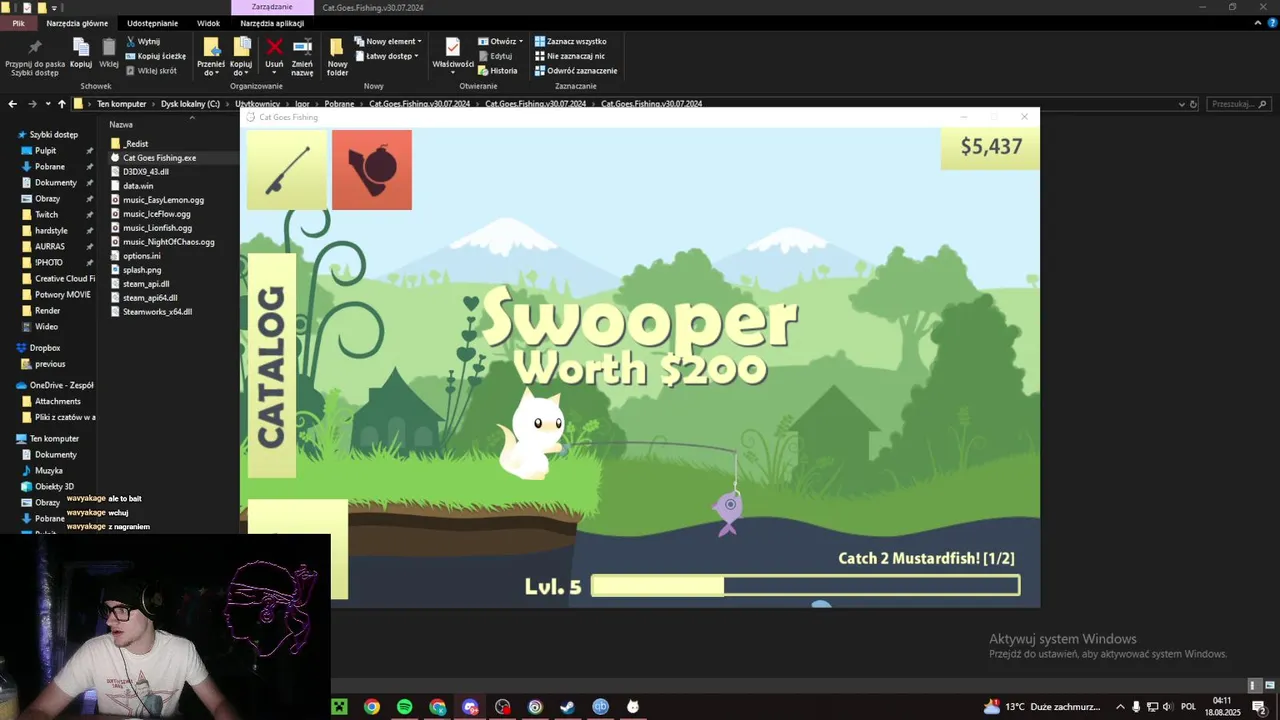Click the Wklej paste icon
This screenshot has width=1280, height=720.
click(109, 54)
